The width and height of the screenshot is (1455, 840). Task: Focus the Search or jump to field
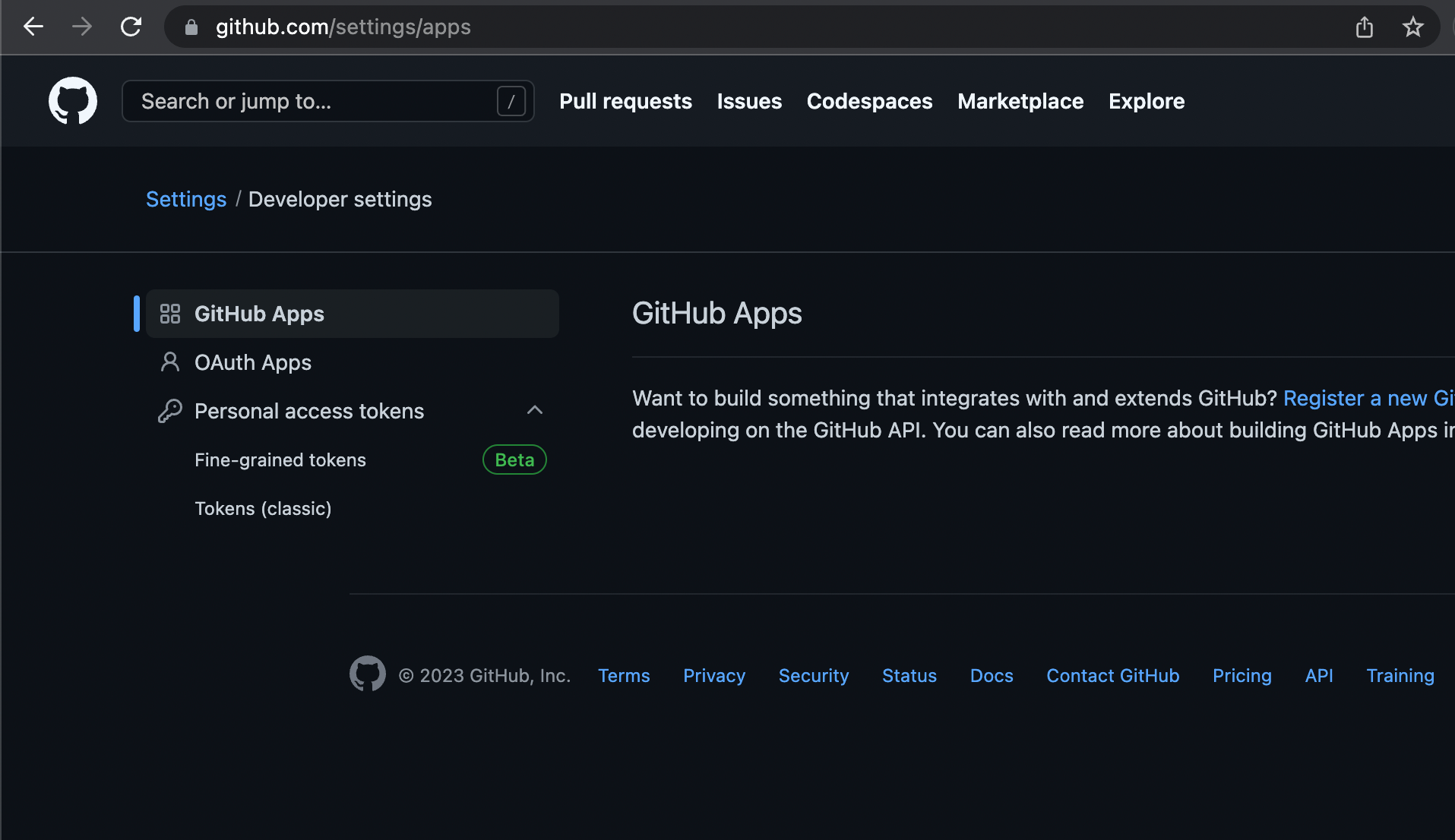pyautogui.click(x=315, y=101)
